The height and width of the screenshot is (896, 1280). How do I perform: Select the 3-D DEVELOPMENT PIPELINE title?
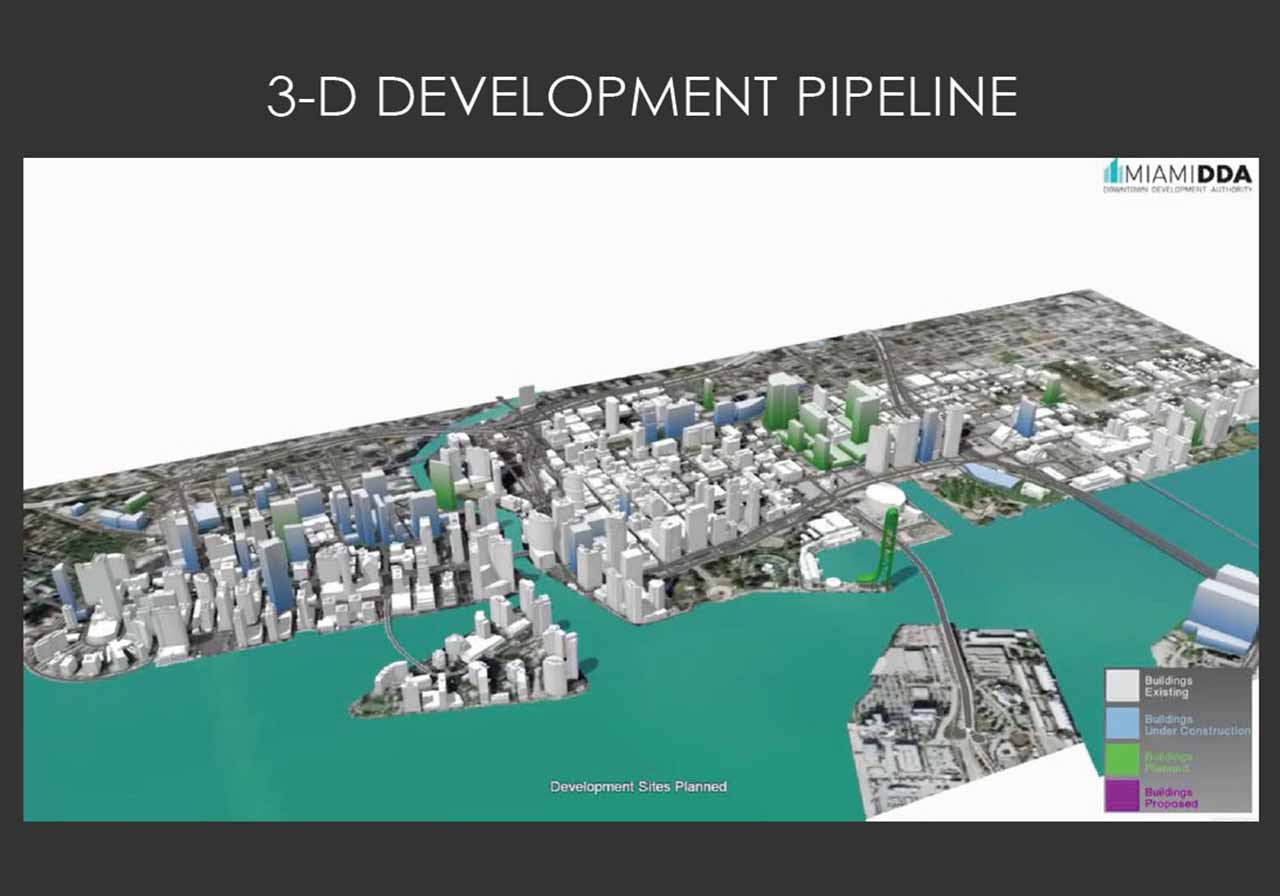coord(640,93)
